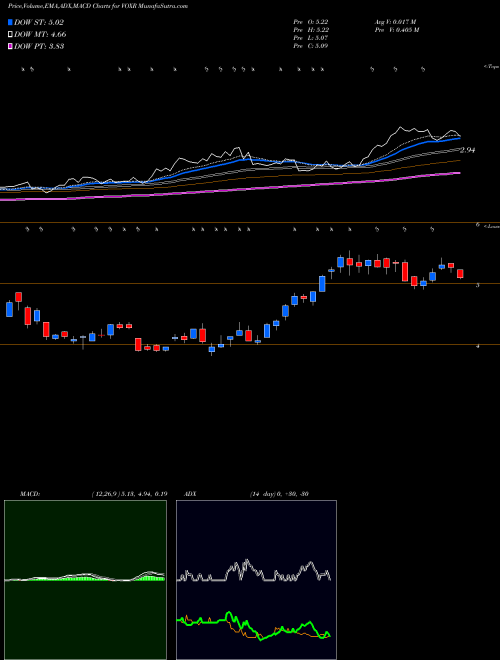Screen dimensions: 500x660
Task: Click the 'Avg V: 0.017 M' volume text
Action: (395, 22)
